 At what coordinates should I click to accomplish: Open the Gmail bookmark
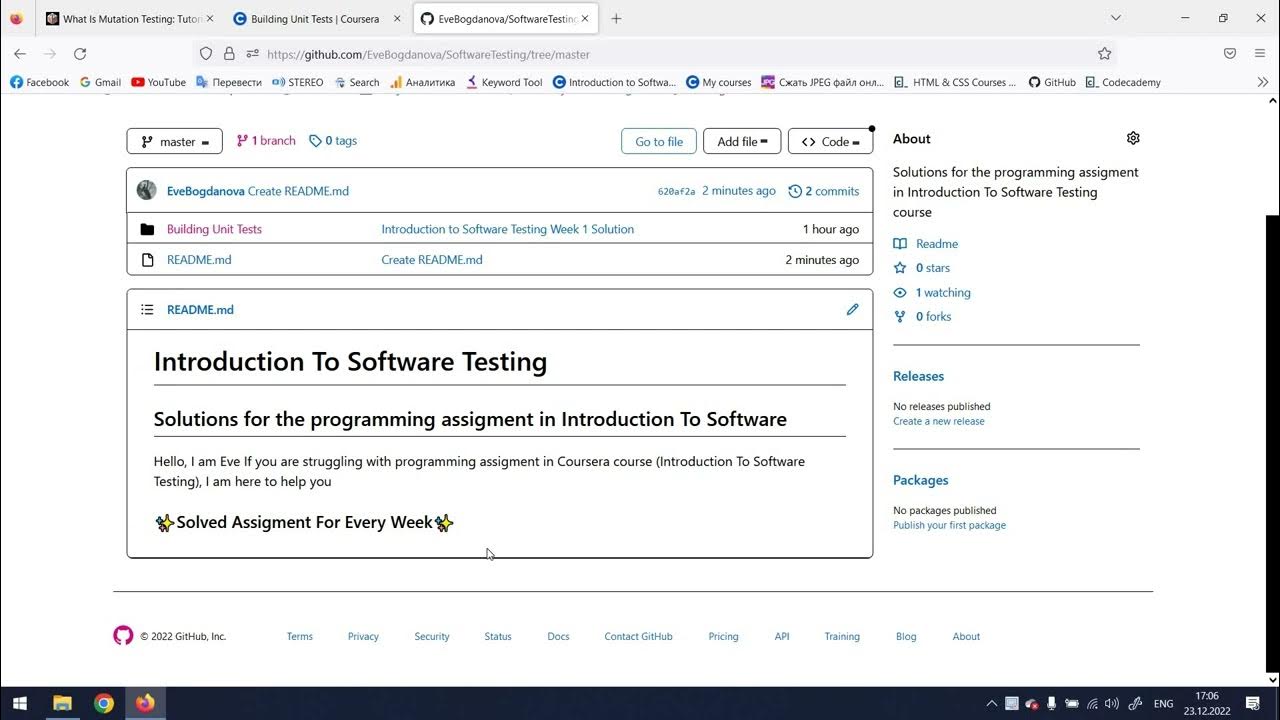point(100,82)
